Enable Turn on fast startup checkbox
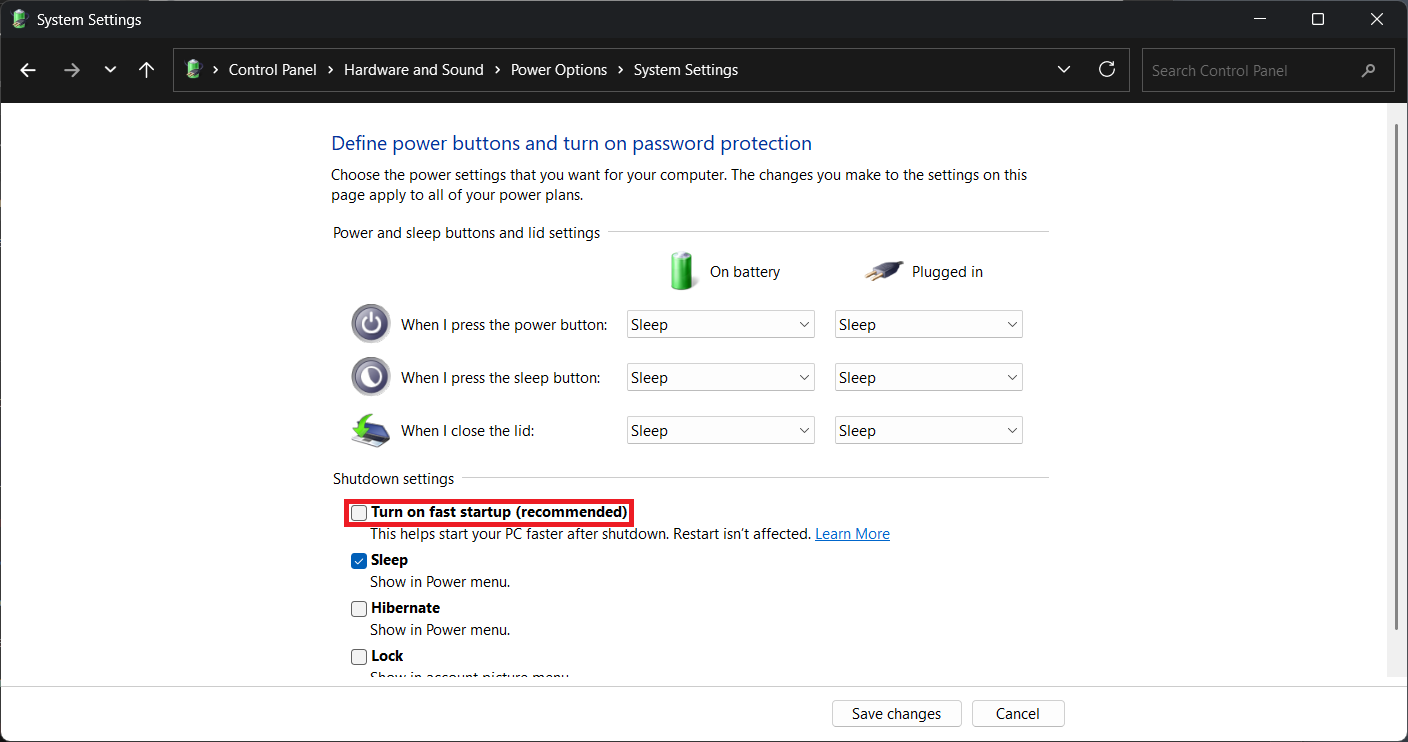The width and height of the screenshot is (1408, 742). pyautogui.click(x=359, y=513)
